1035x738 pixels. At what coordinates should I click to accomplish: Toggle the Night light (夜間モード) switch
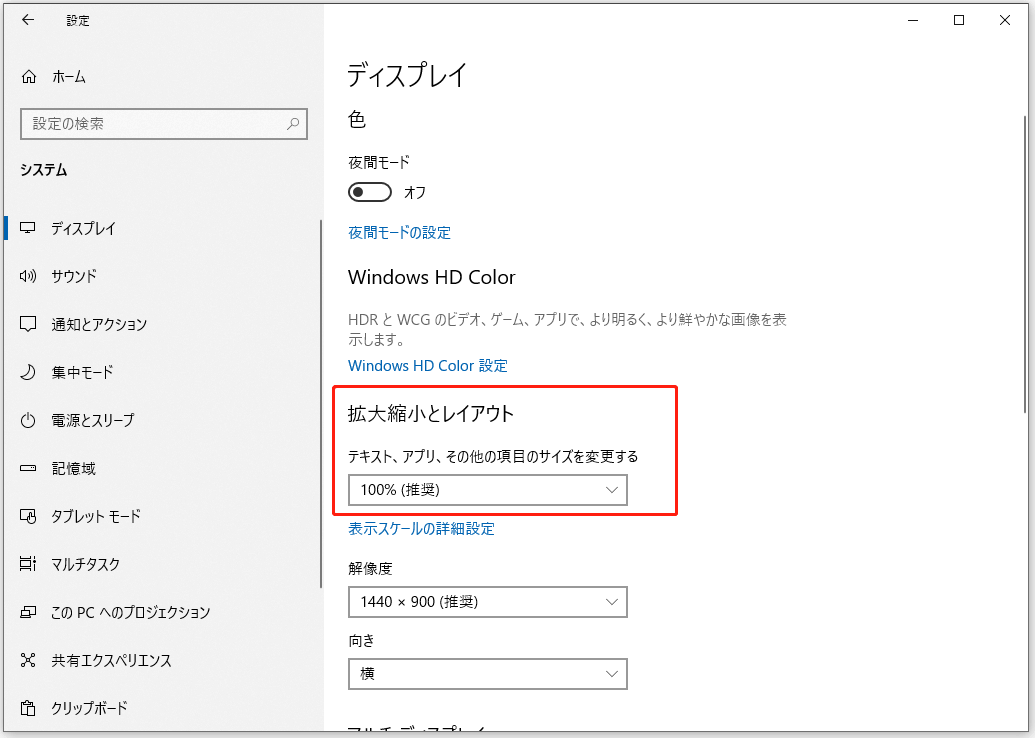[369, 192]
